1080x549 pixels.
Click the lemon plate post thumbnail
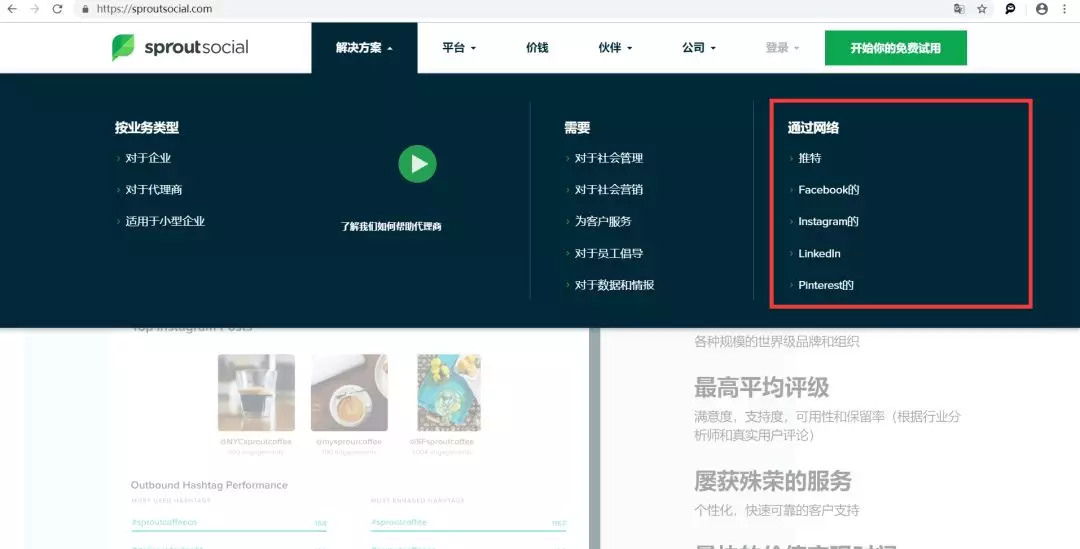[x=449, y=393]
